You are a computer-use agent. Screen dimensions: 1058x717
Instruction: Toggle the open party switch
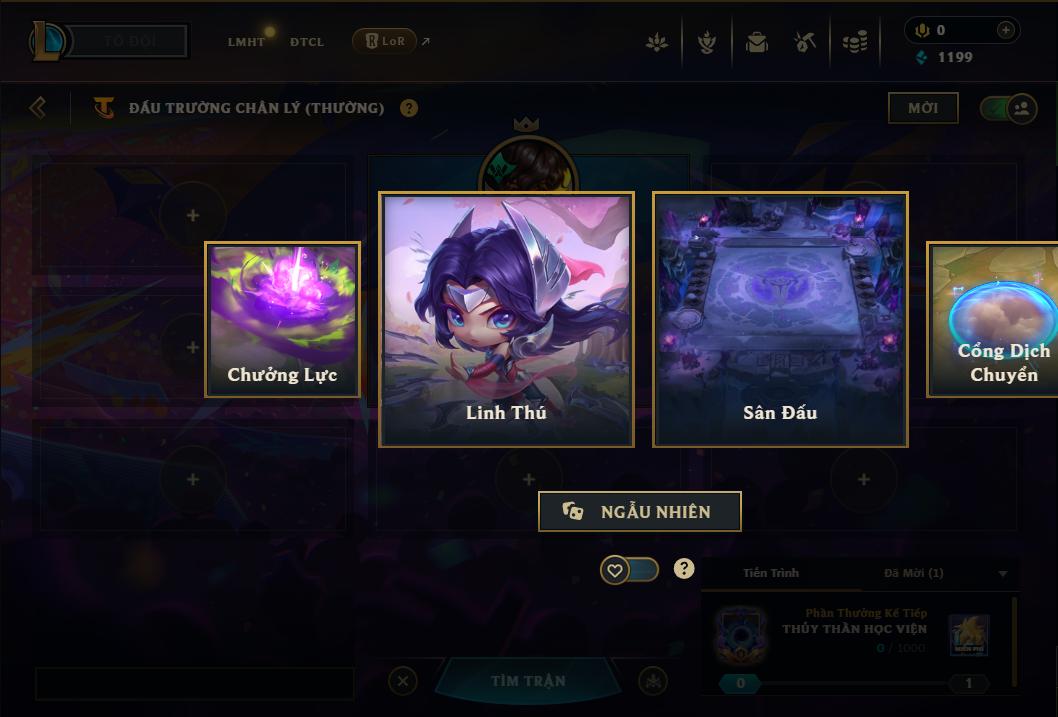tap(1008, 108)
